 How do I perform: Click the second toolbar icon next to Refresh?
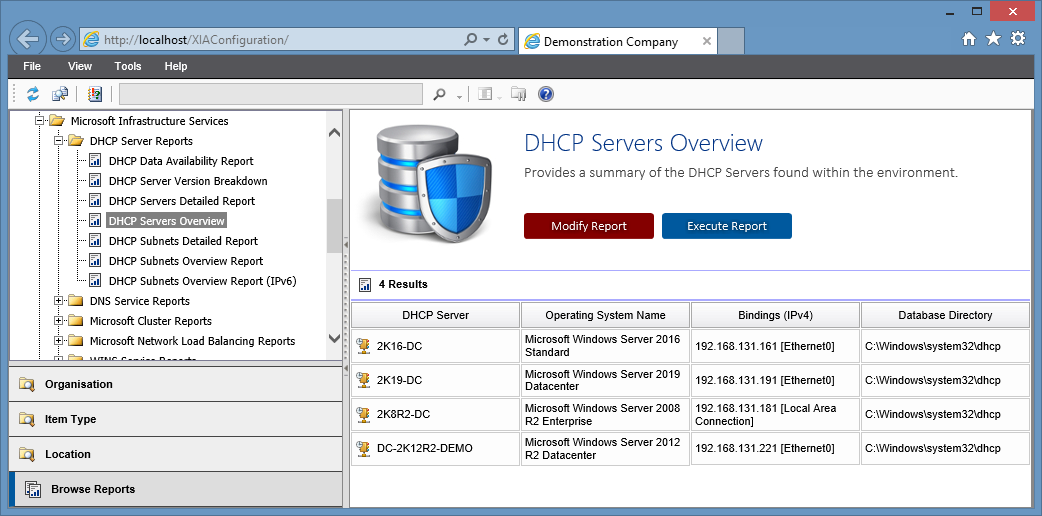coord(60,94)
